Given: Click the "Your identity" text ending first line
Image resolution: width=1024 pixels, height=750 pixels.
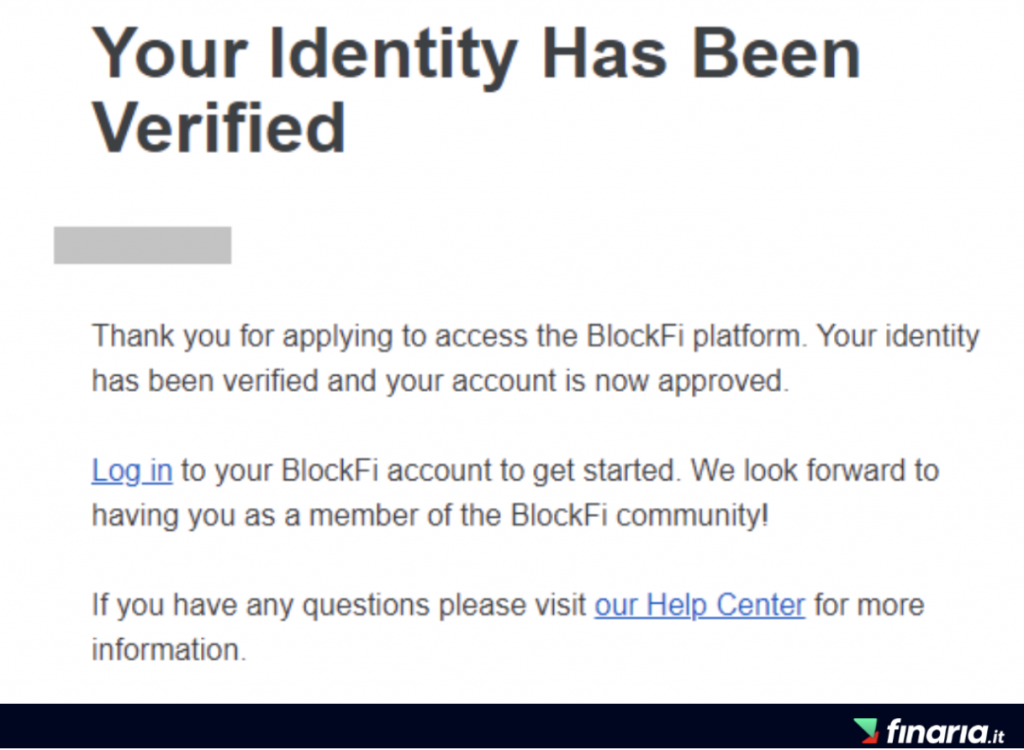Looking at the screenshot, I should (x=898, y=336).
